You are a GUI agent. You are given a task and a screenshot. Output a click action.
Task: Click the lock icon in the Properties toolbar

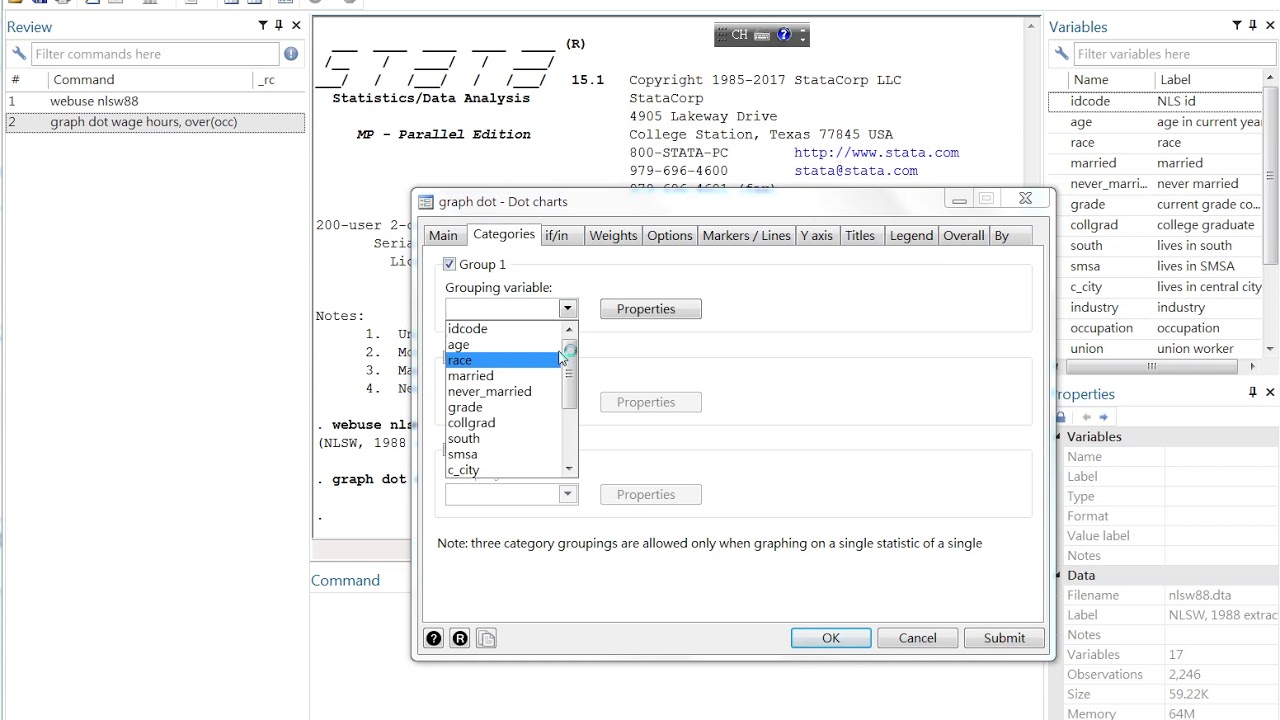(x=1060, y=417)
